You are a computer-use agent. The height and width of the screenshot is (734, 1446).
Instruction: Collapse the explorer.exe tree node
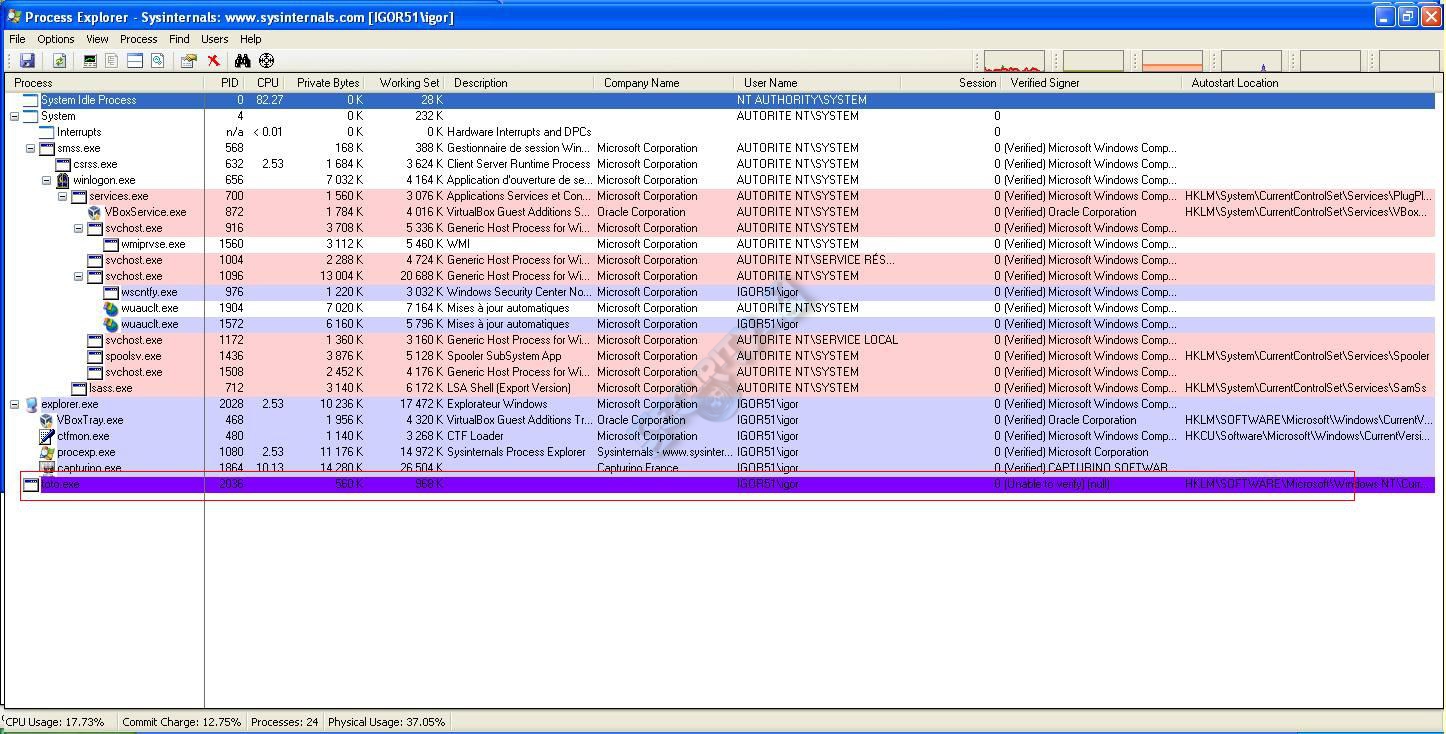(x=14, y=404)
